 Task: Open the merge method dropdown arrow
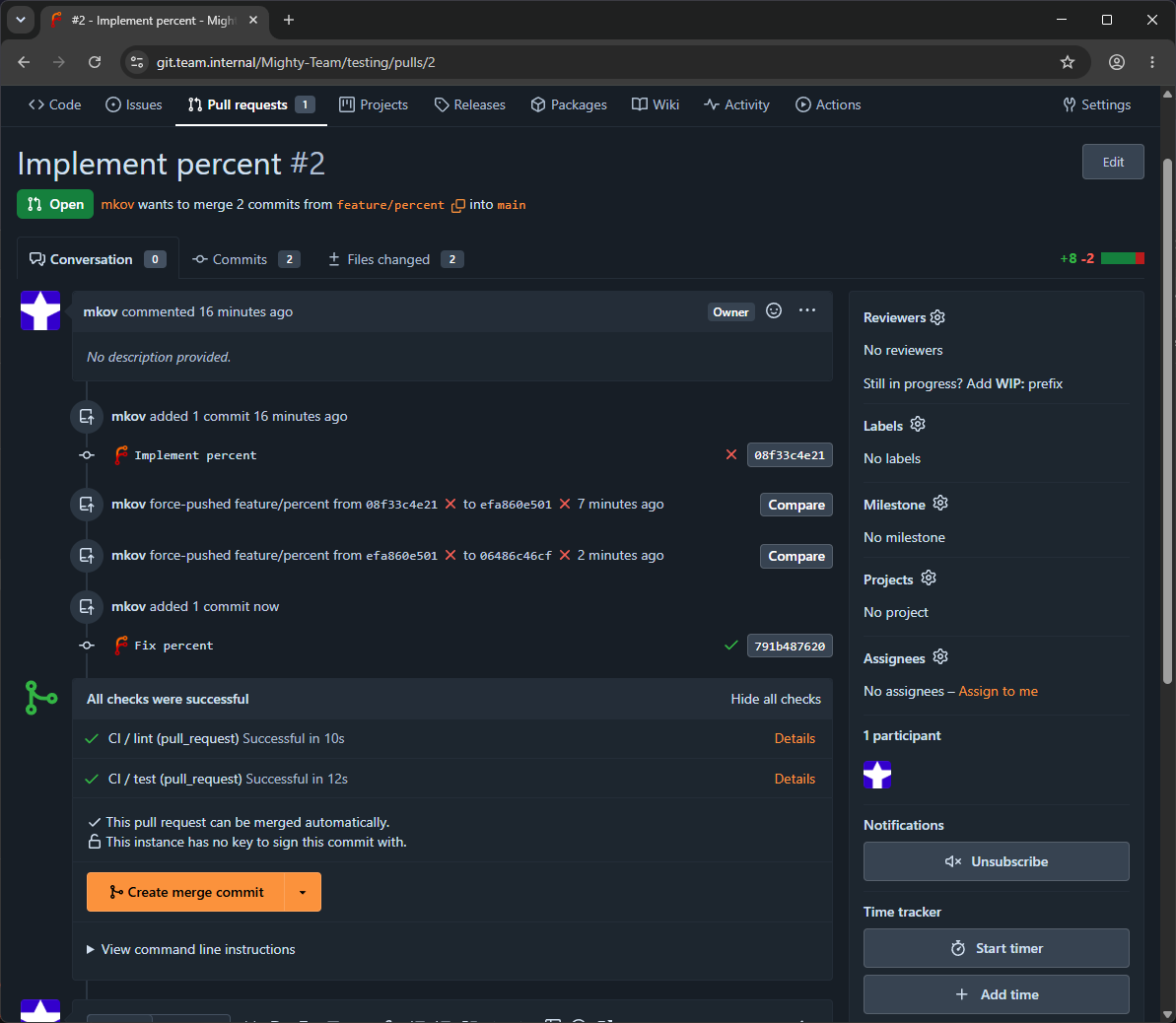pyautogui.click(x=303, y=892)
